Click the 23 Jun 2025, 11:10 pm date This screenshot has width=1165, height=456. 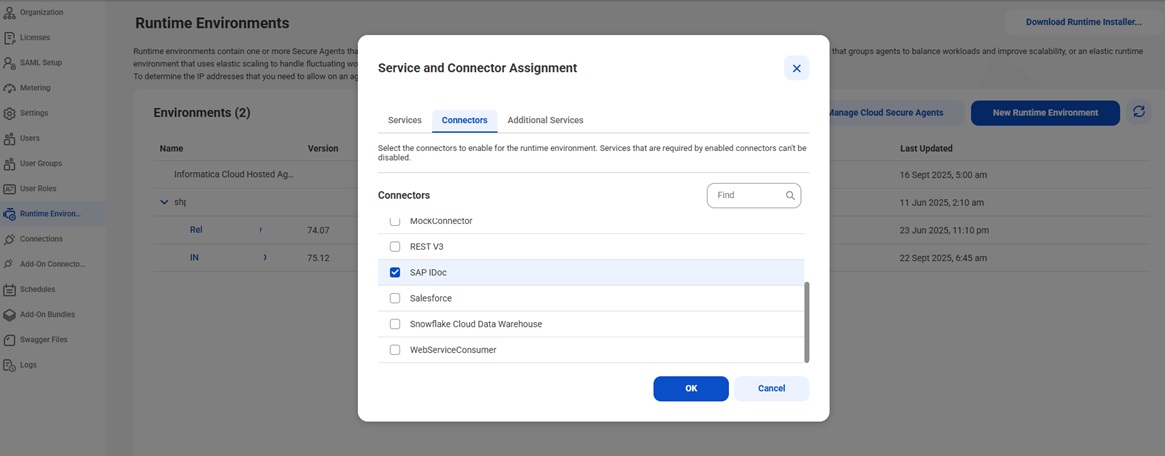click(944, 230)
